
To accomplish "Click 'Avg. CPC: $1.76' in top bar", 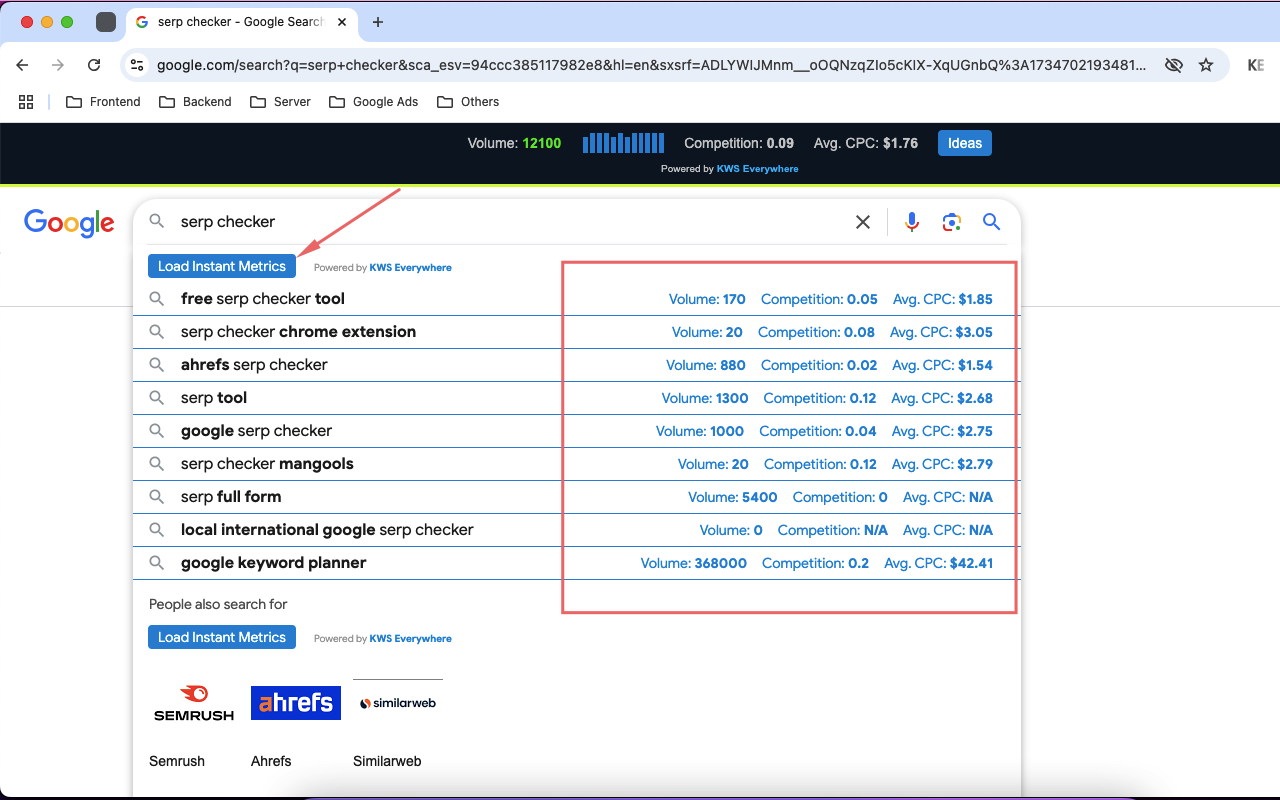I will pyautogui.click(x=866, y=143).
